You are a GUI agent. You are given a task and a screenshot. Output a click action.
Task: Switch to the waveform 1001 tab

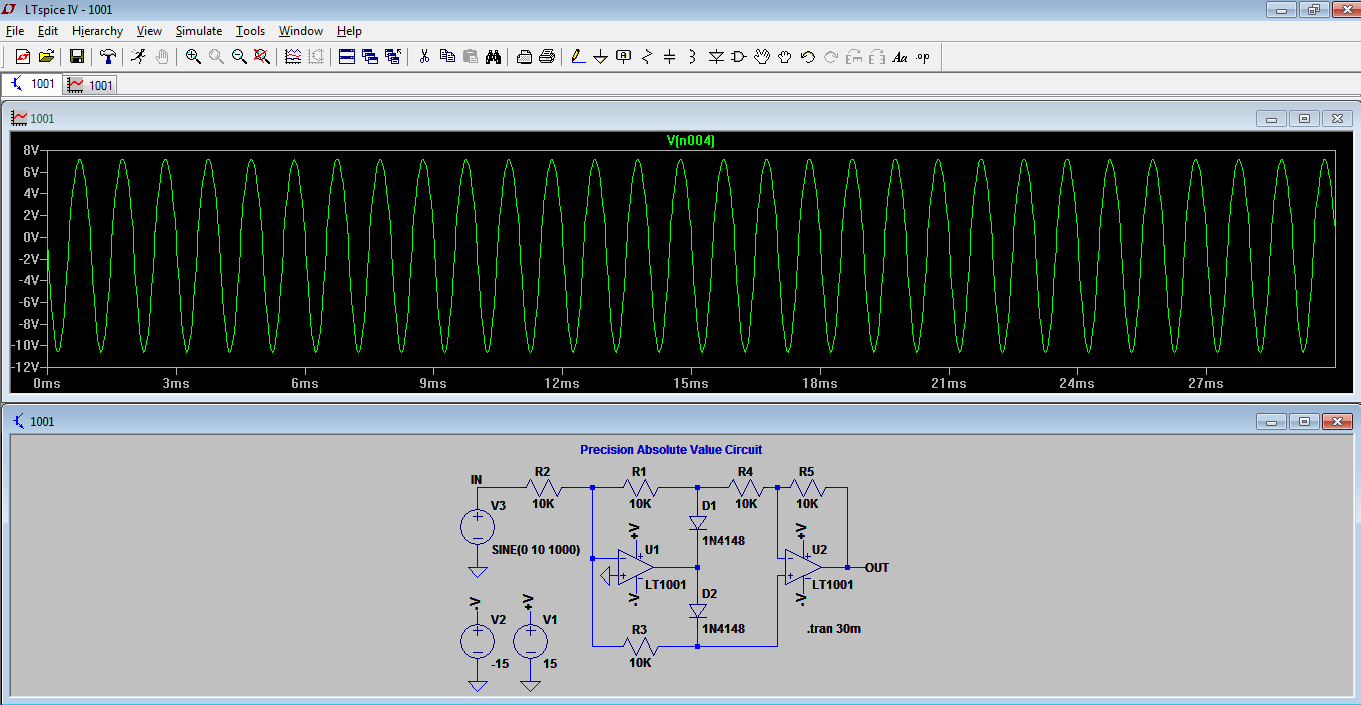click(91, 86)
